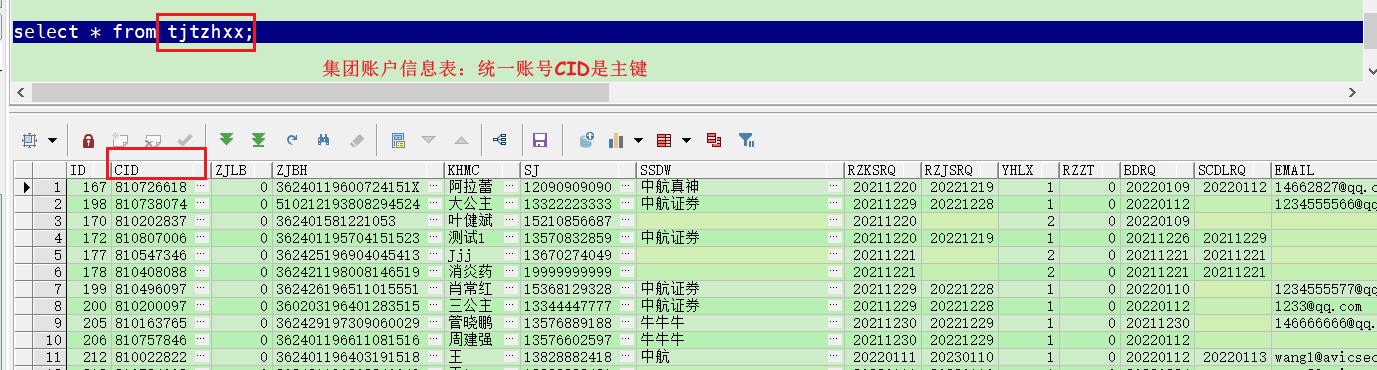Fetch last page with double green arrow
Viewport: 1377px width, 370px height.
pos(258,140)
